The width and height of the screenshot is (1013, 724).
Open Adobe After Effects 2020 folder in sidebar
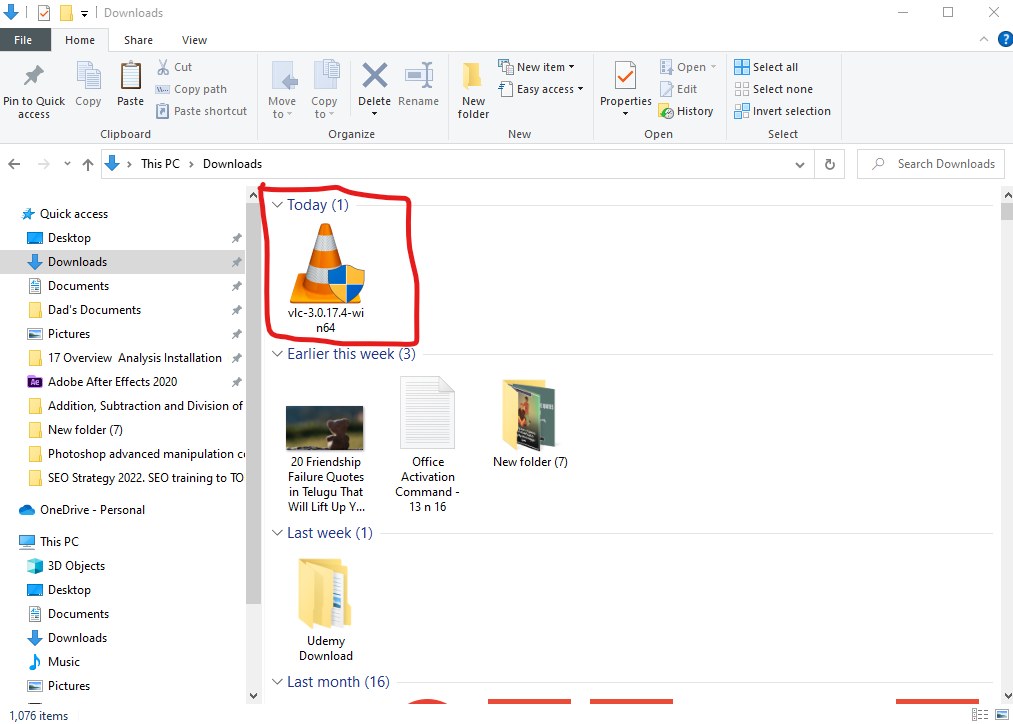click(x=112, y=382)
